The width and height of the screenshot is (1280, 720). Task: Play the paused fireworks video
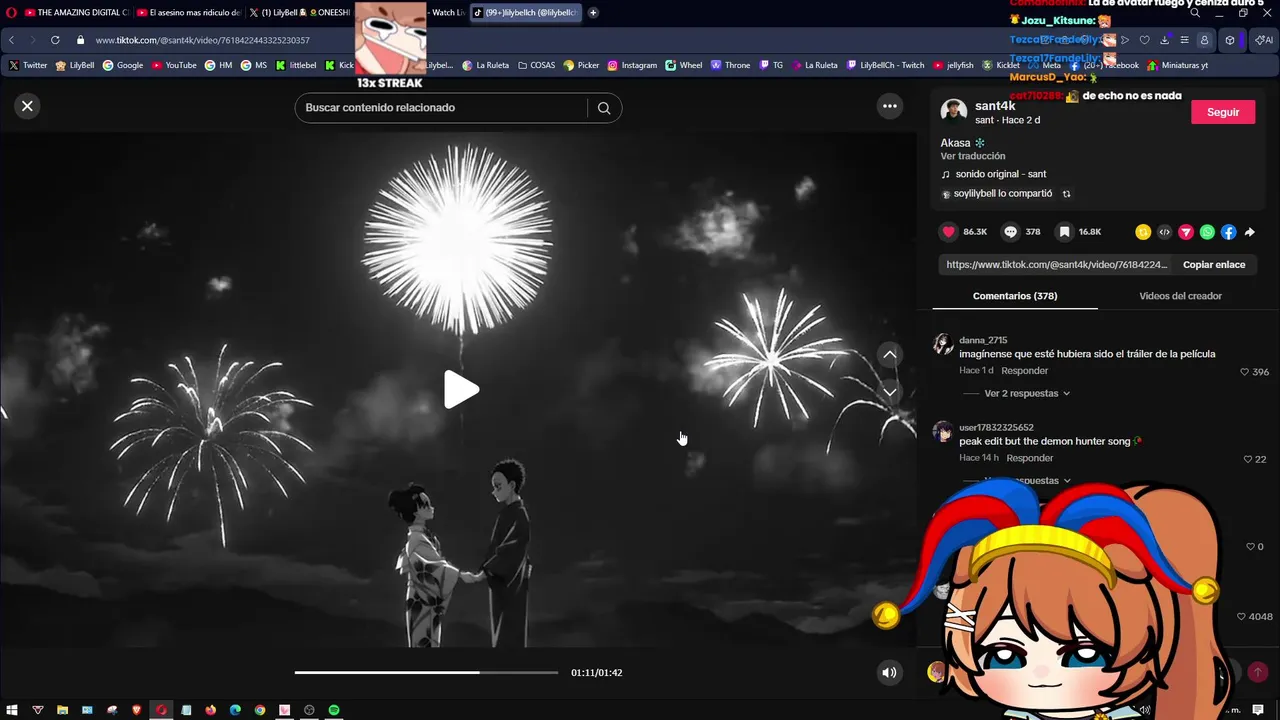coord(461,390)
